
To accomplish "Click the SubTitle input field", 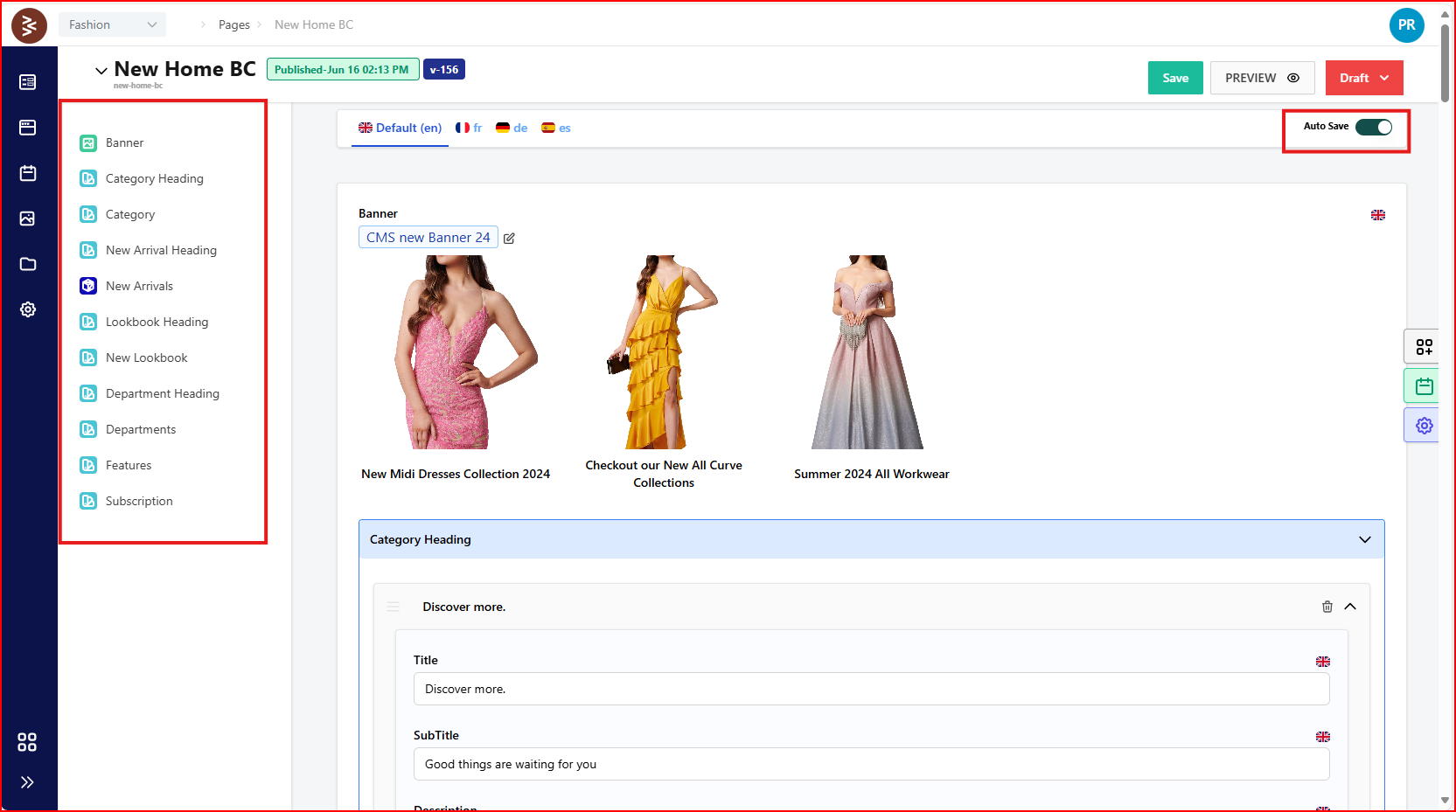I will pos(870,764).
